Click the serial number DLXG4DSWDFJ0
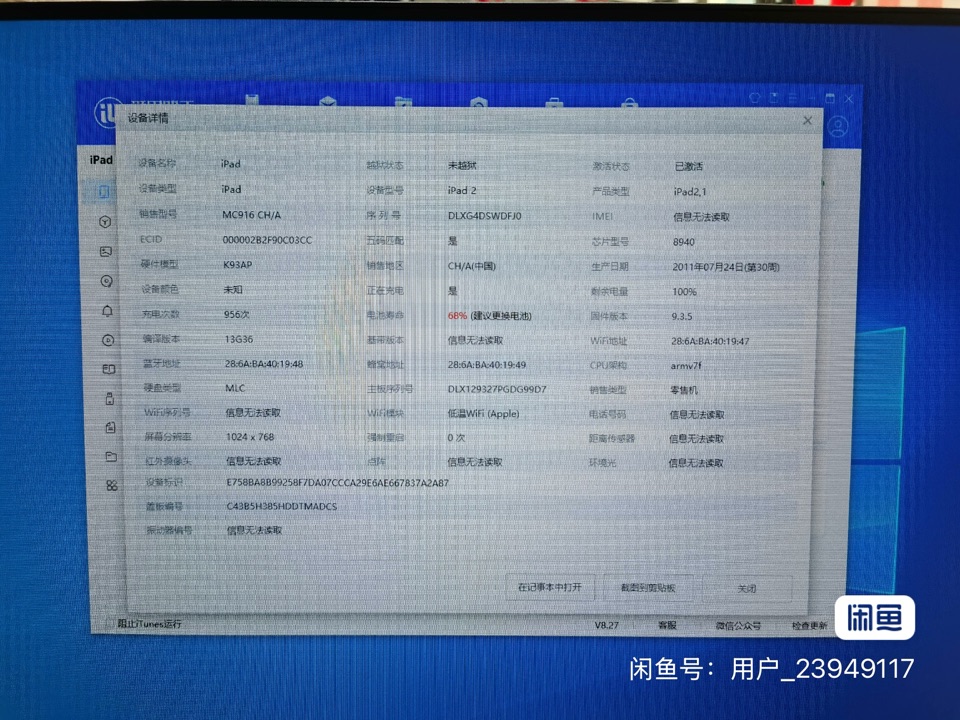 484,216
